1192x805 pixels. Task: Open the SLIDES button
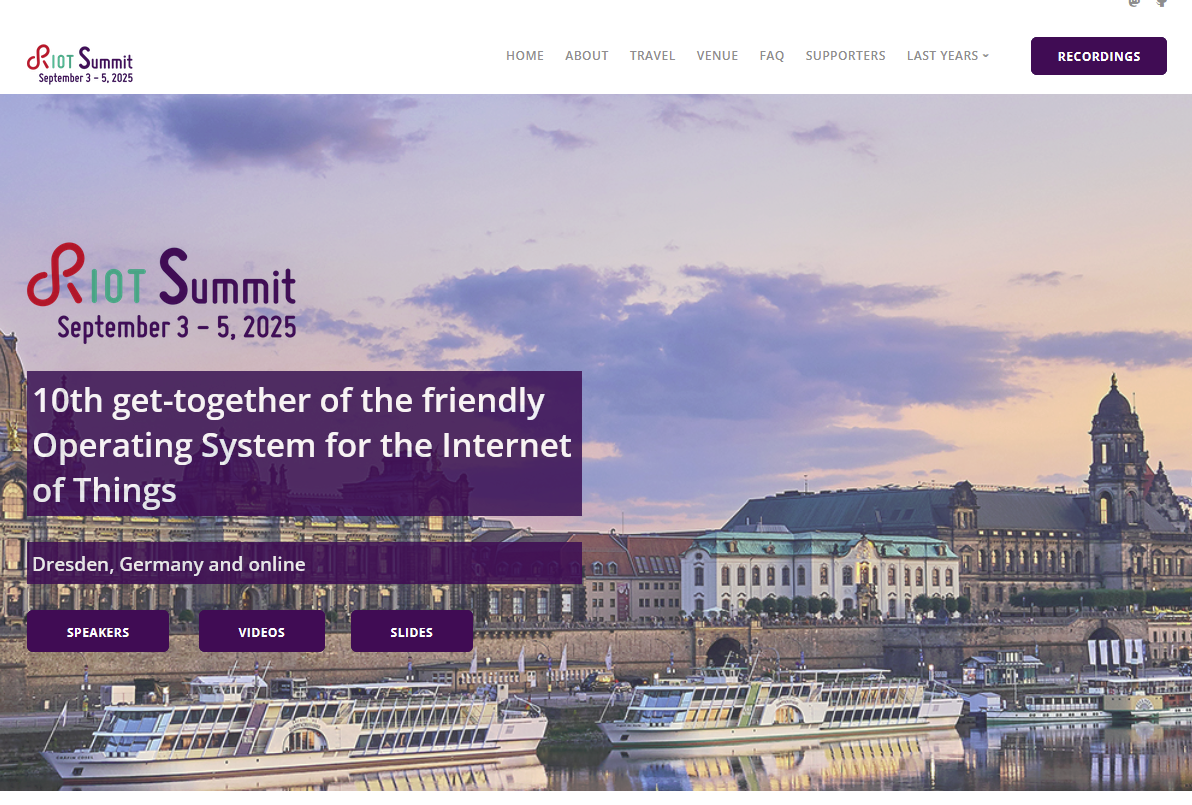(411, 632)
